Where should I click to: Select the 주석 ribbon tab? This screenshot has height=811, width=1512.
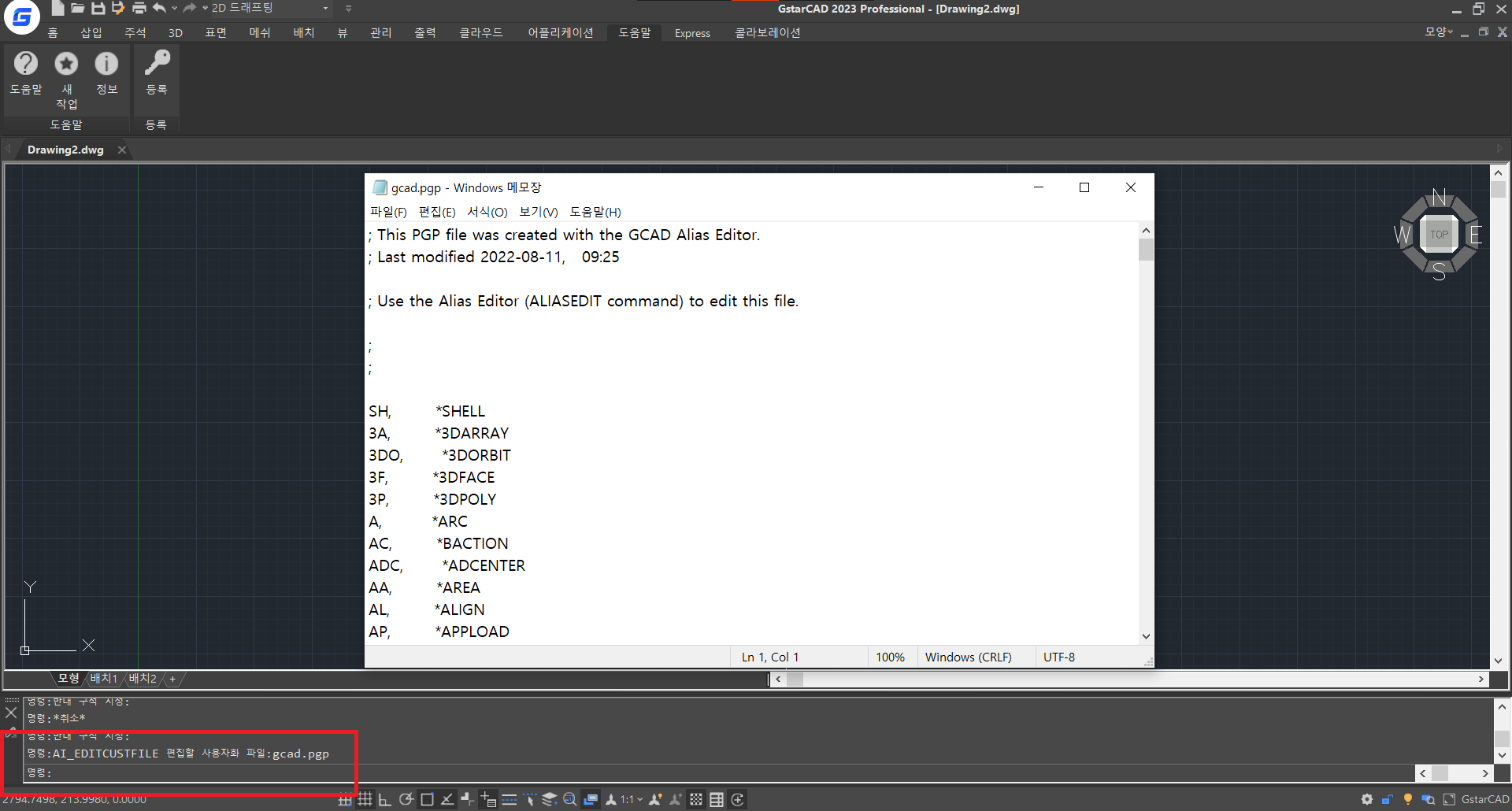click(135, 32)
